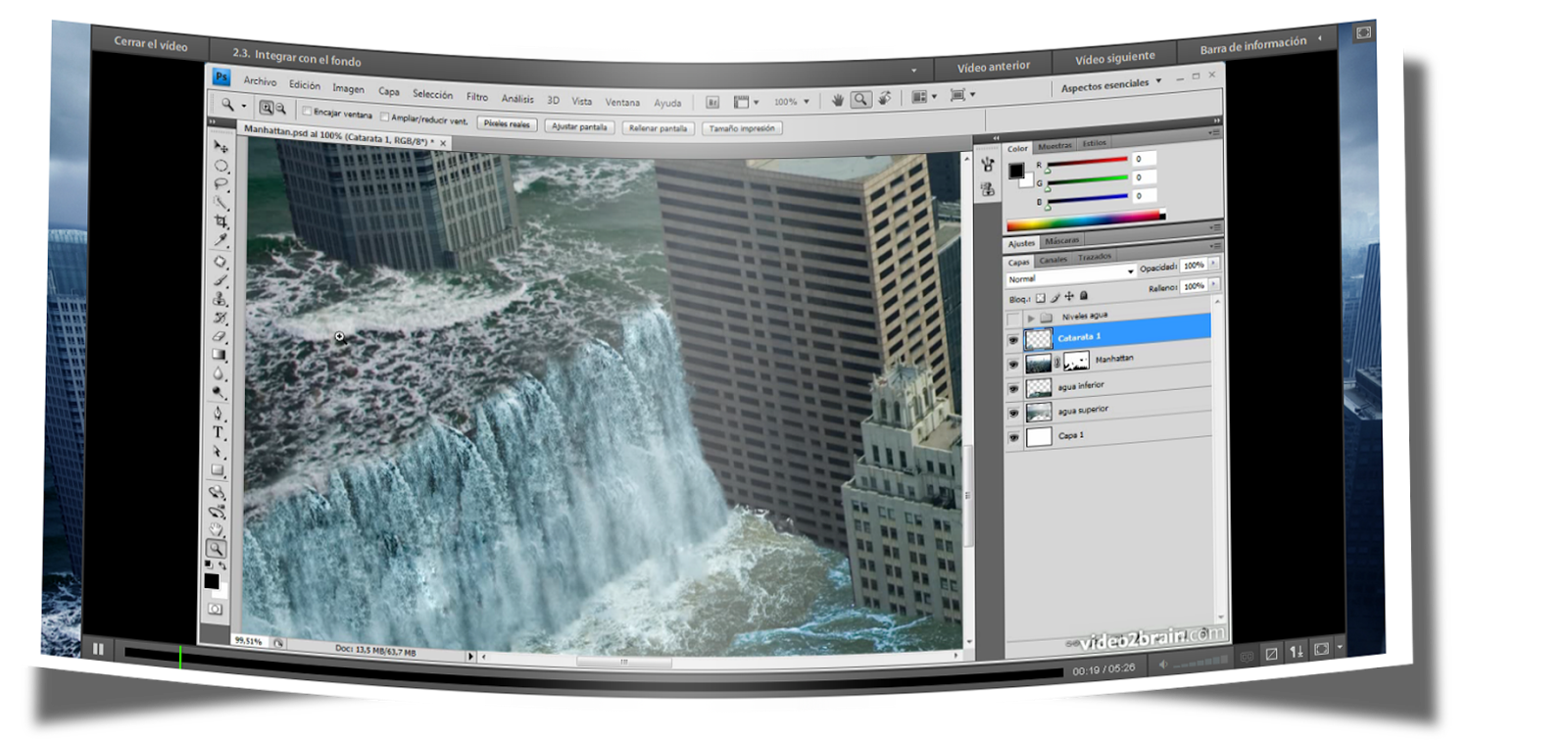Swap foreground and background colors icon
Image resolution: width=1568 pixels, height=740 pixels.
tap(222, 566)
